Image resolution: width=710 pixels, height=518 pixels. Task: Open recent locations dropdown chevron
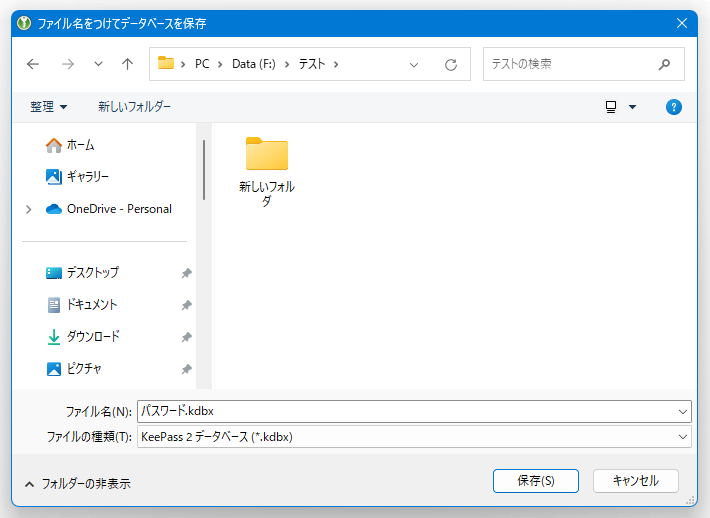tap(98, 64)
